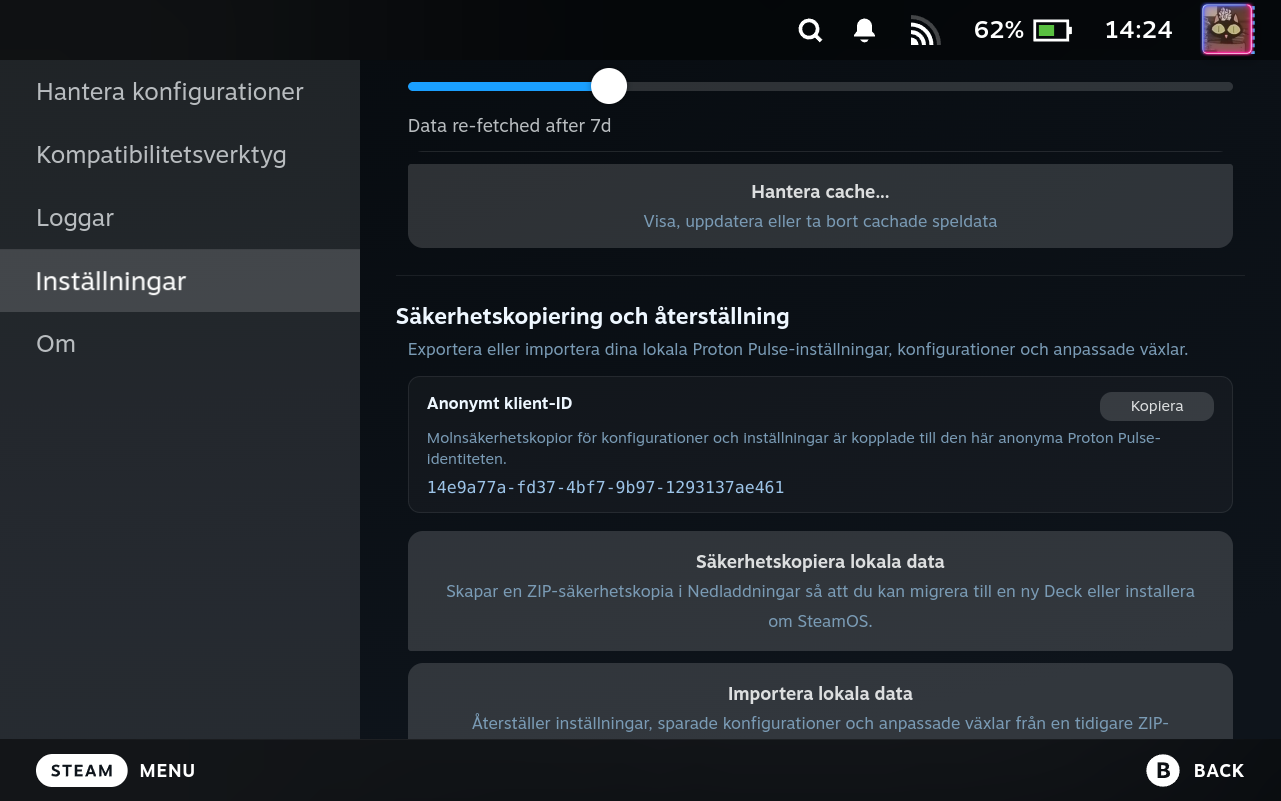
Task: Click the STEAM pill button
Action: 82,771
